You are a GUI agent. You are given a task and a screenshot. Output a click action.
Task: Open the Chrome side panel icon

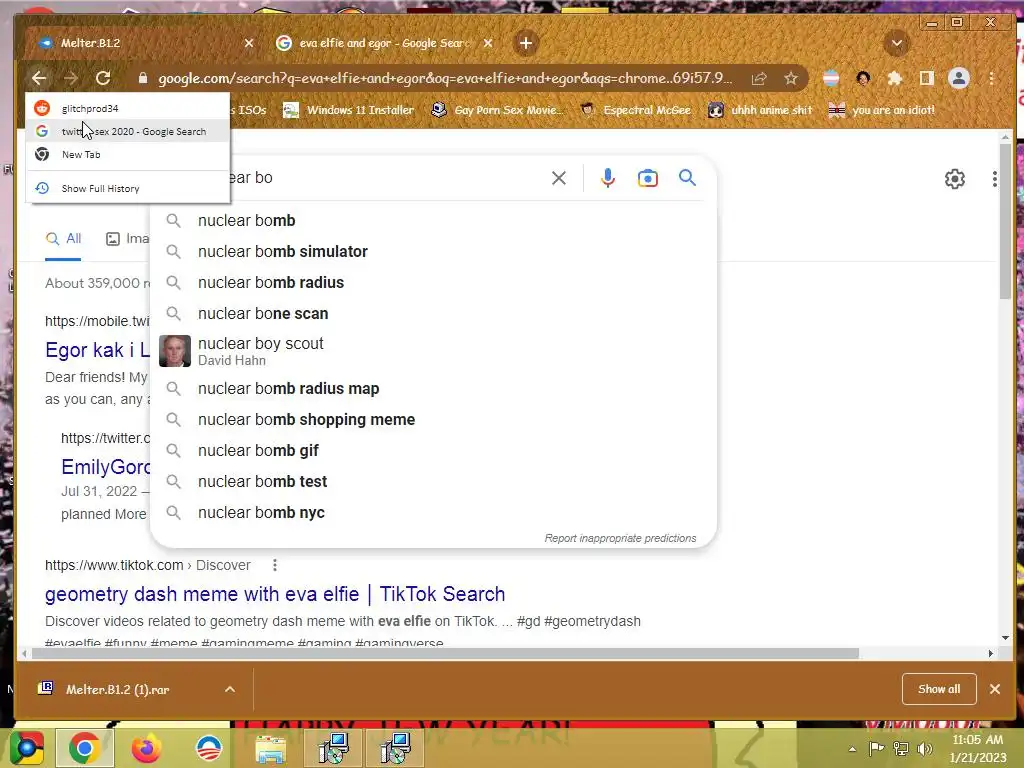(927, 78)
